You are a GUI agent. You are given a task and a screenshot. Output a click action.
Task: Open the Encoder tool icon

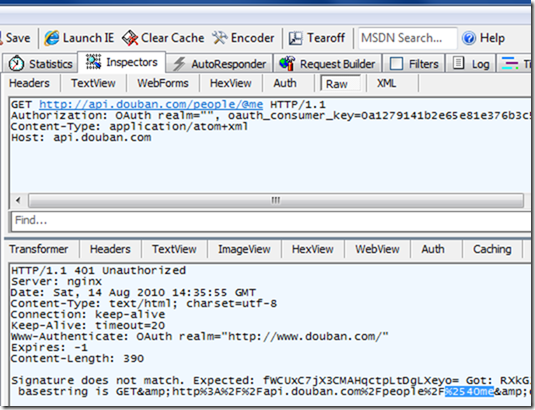220,38
